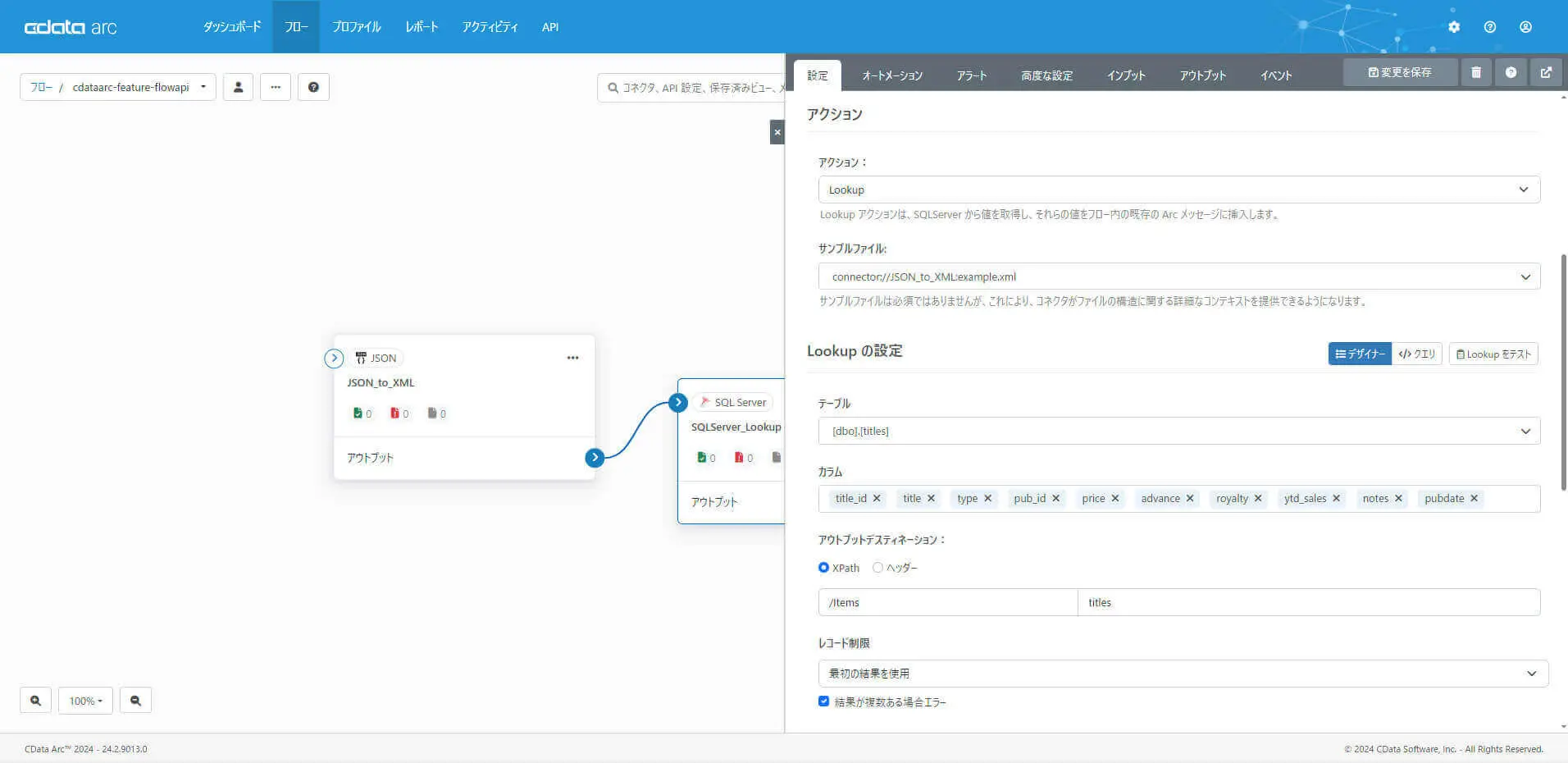
Task: Select the SQLServer_Lookup connector name
Action: tap(736, 427)
